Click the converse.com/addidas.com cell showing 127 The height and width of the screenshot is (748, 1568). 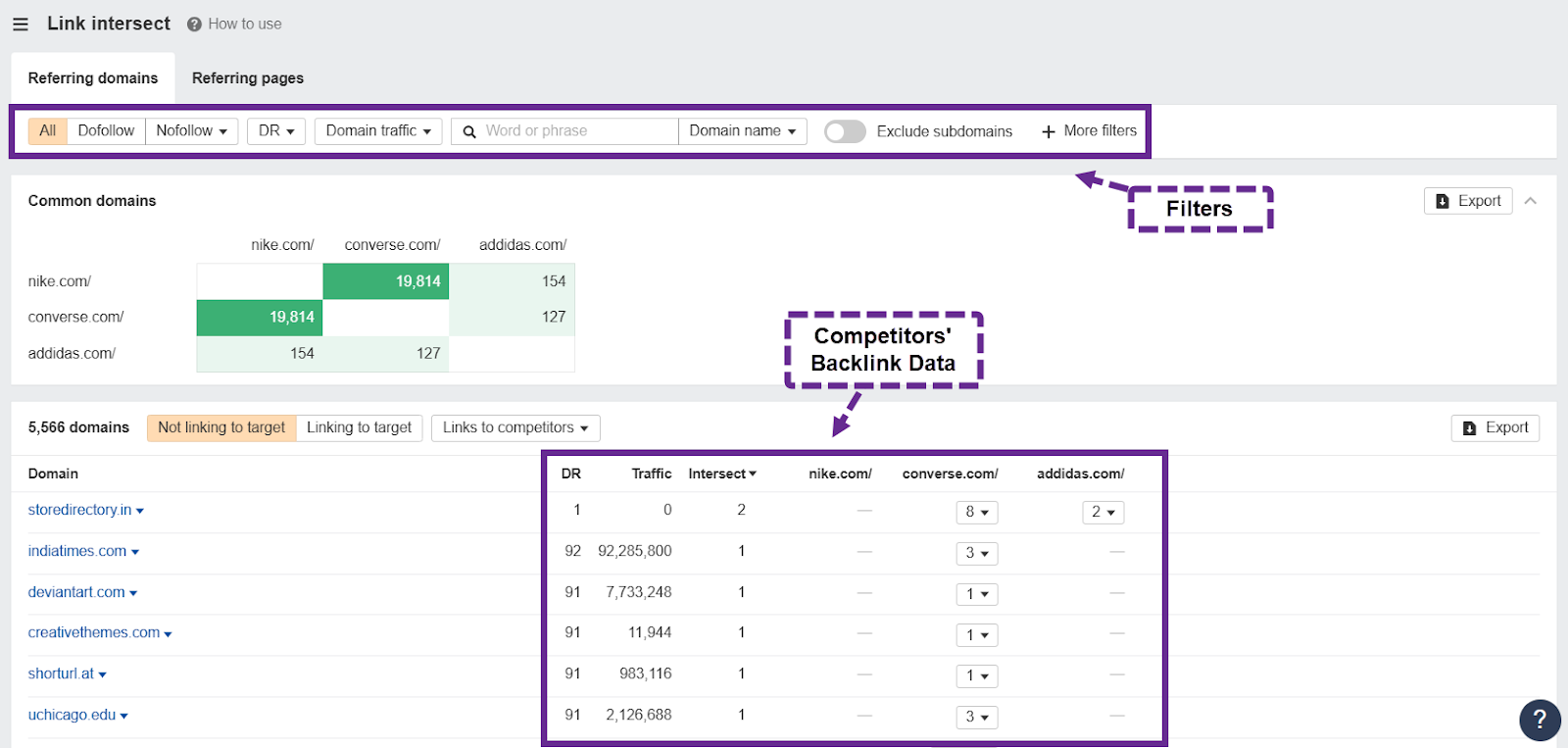512,318
